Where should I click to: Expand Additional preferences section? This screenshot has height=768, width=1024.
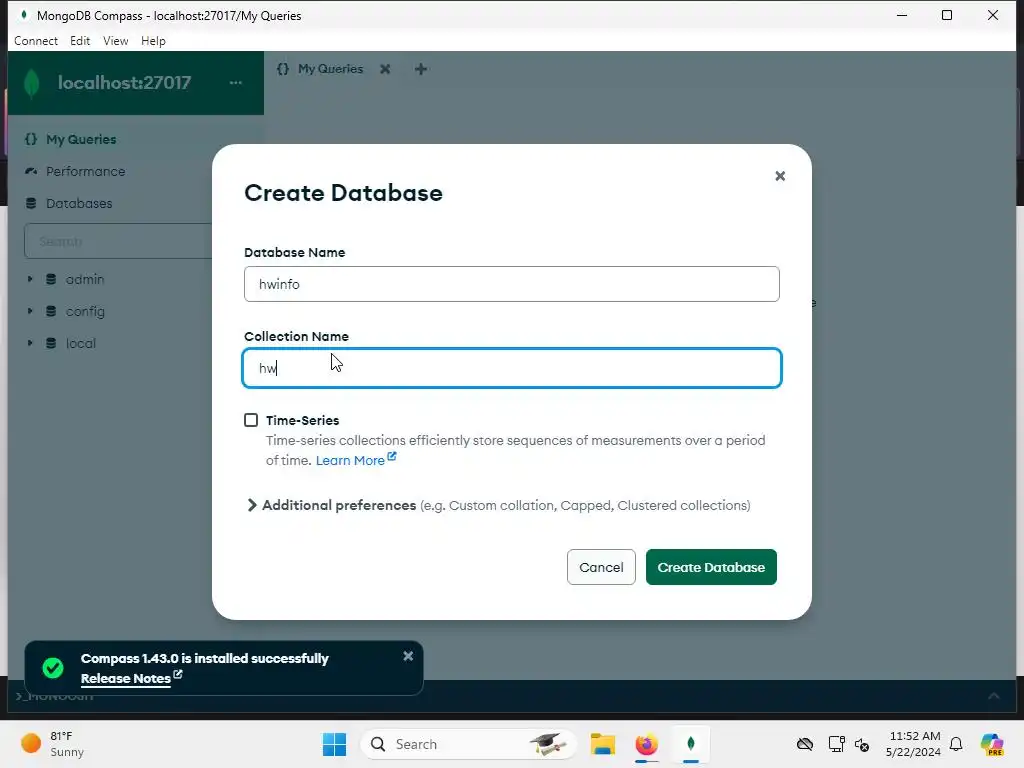[252, 505]
